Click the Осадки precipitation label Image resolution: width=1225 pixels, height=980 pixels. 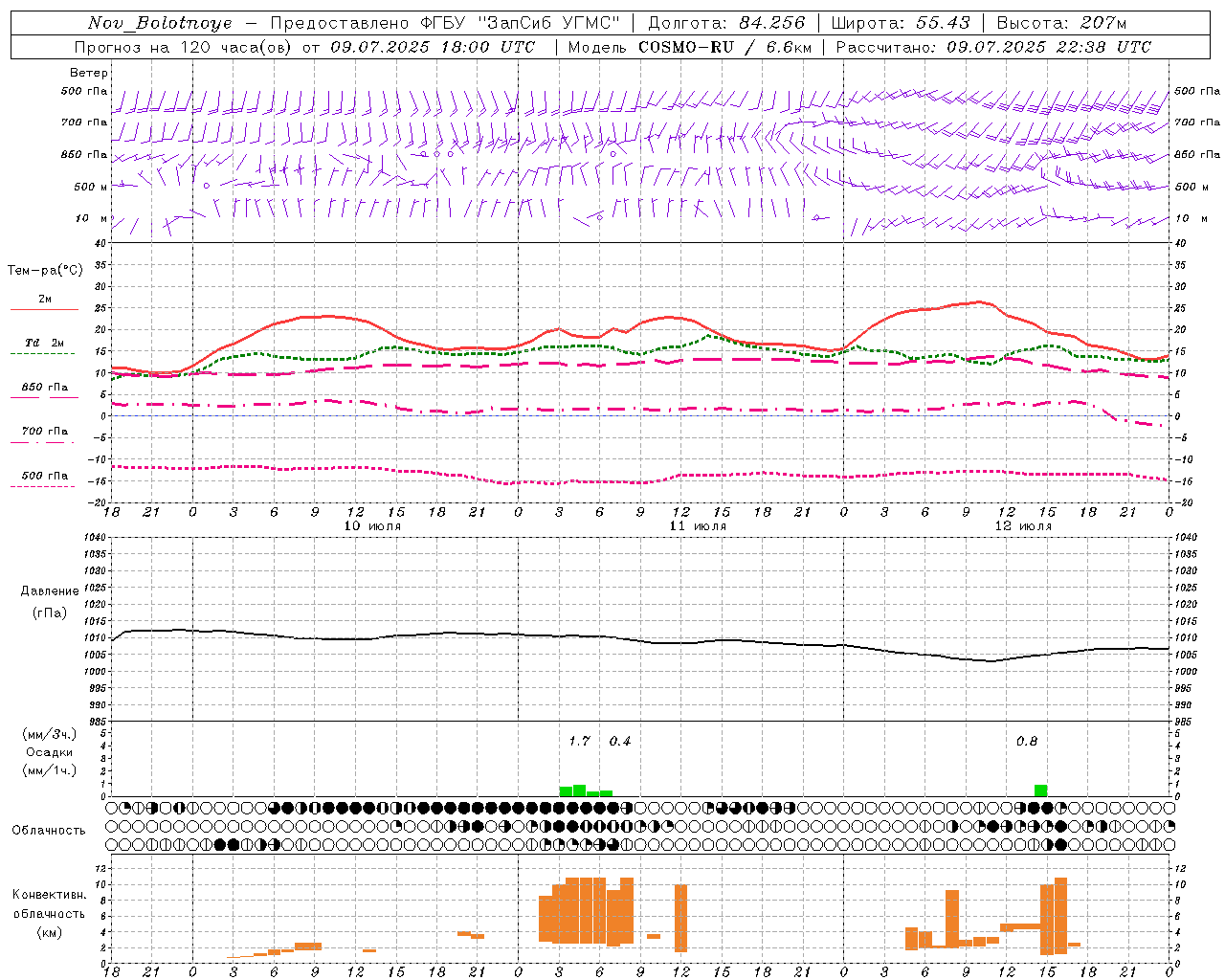[x=50, y=752]
